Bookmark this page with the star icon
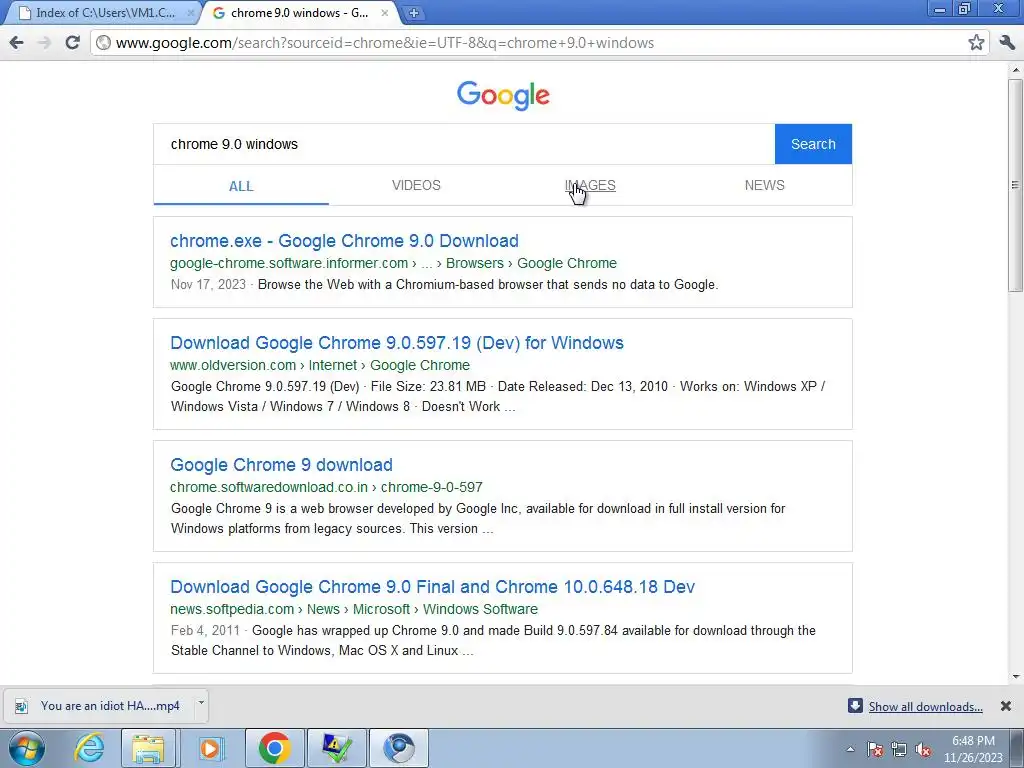Image resolution: width=1024 pixels, height=768 pixels. (x=976, y=43)
